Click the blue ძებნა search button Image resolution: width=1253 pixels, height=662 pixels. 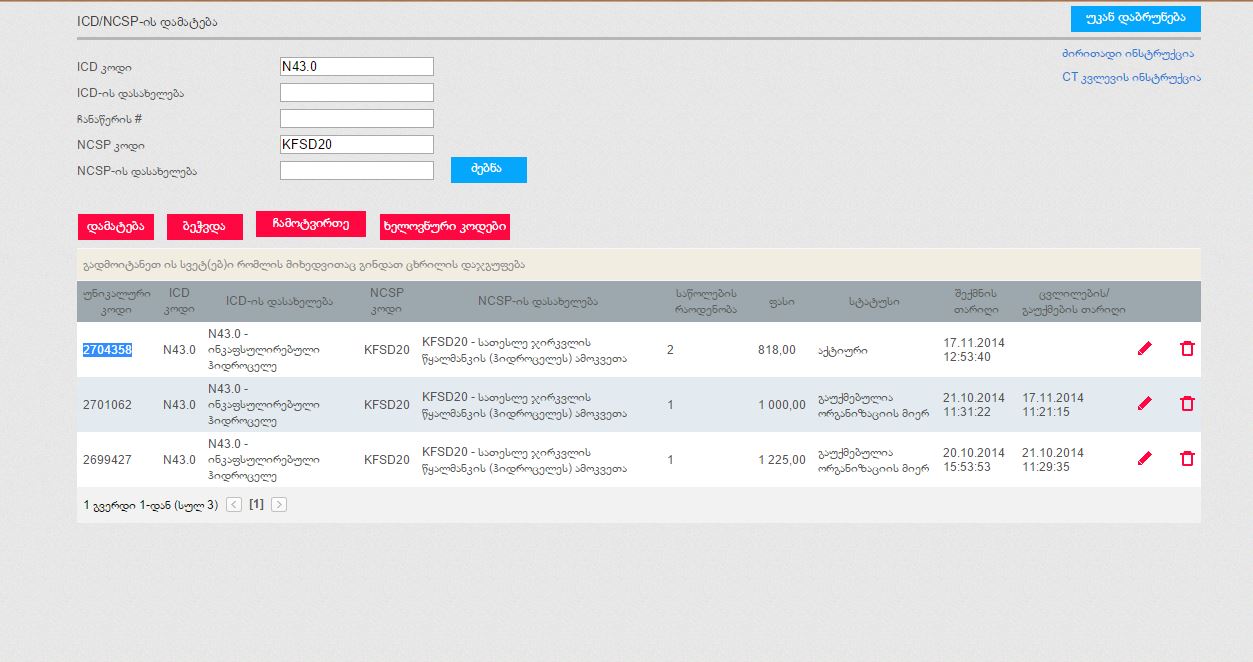point(488,170)
